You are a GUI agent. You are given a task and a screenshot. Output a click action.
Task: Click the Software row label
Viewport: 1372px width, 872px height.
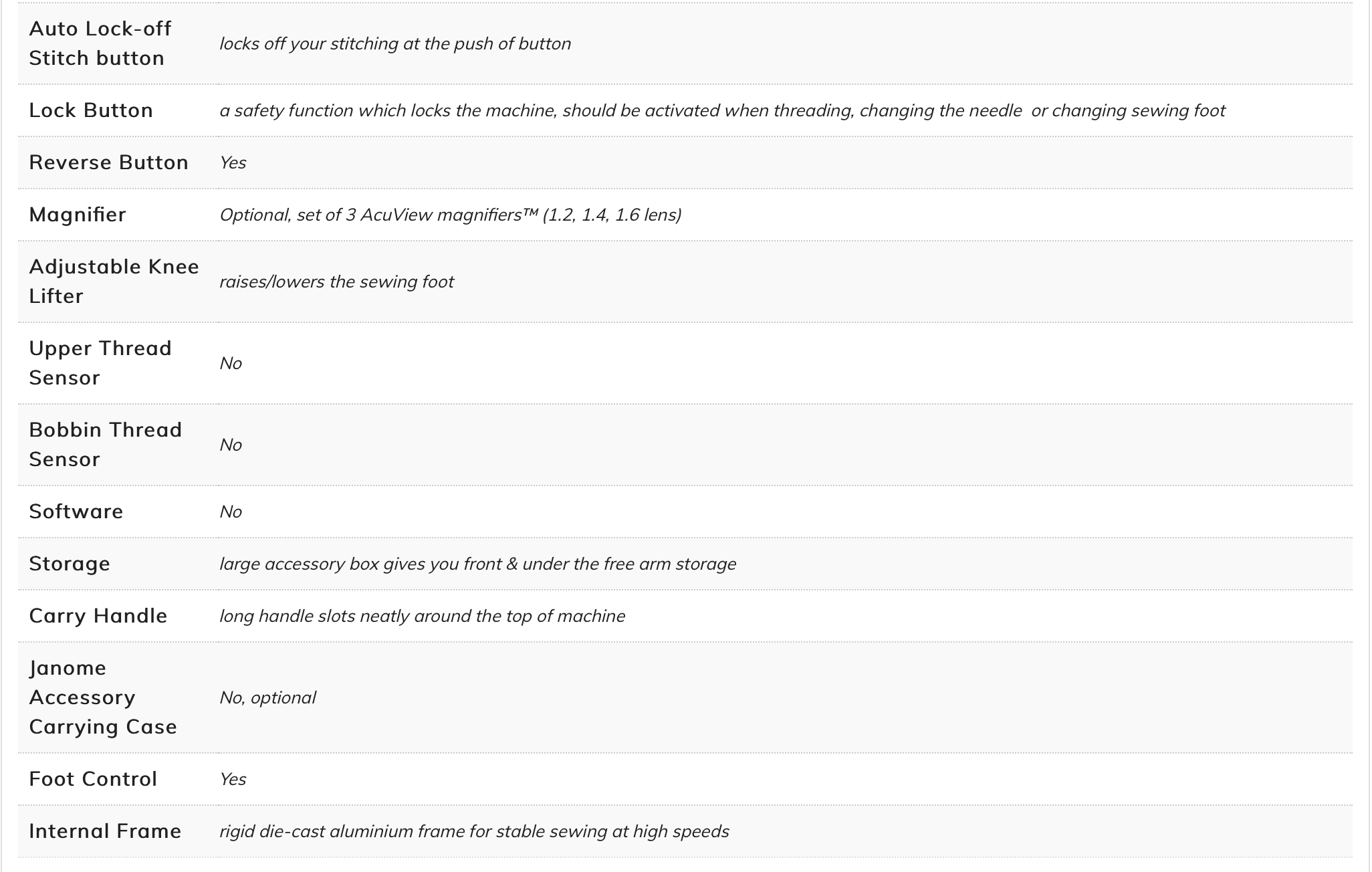coord(76,512)
